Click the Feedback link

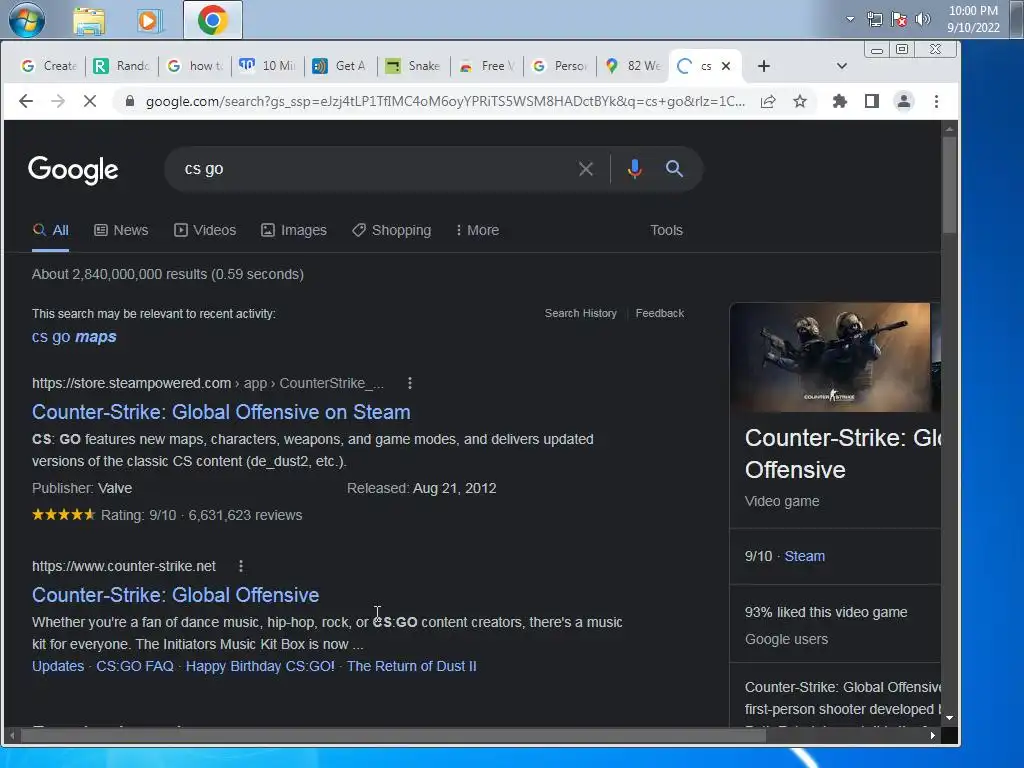pos(660,313)
